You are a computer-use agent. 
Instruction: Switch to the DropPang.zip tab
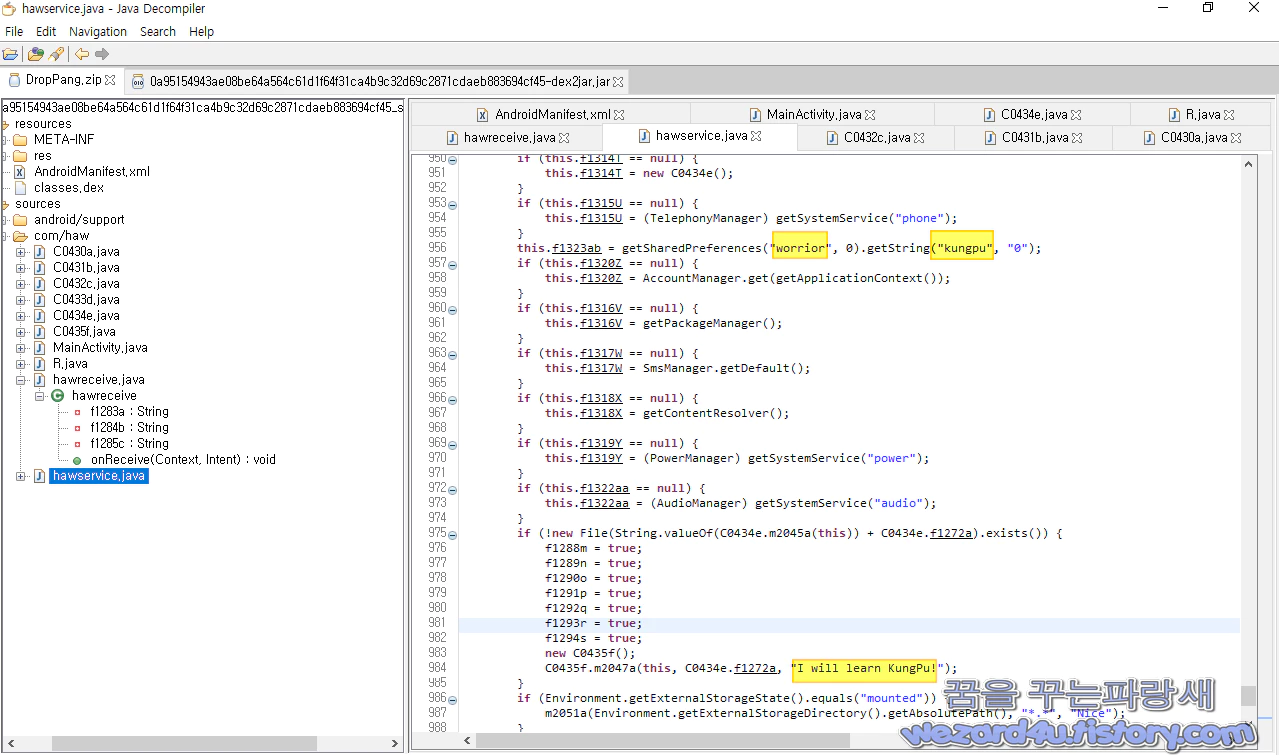tap(60, 80)
